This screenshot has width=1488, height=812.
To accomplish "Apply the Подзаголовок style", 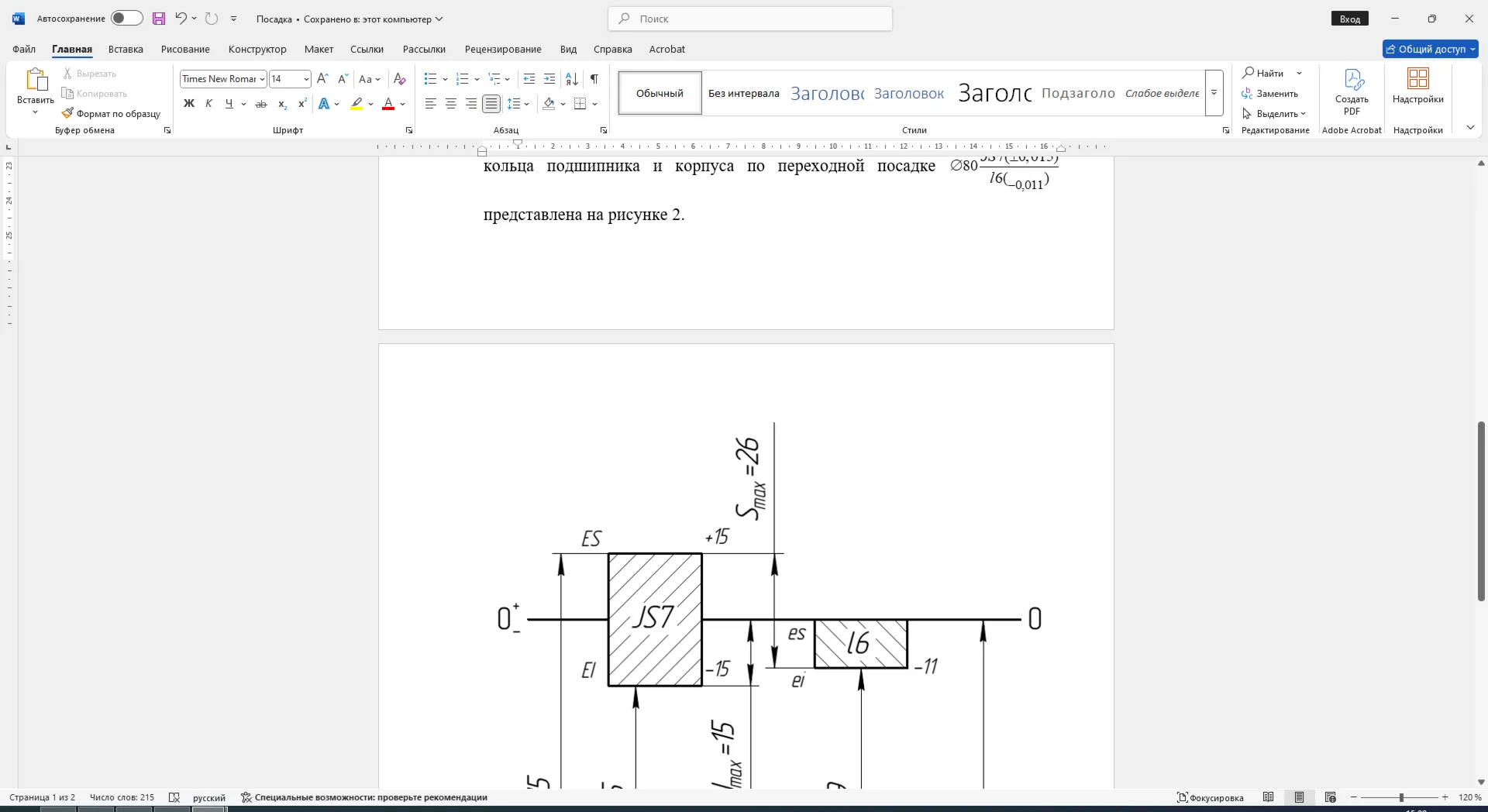I will coord(1078,93).
